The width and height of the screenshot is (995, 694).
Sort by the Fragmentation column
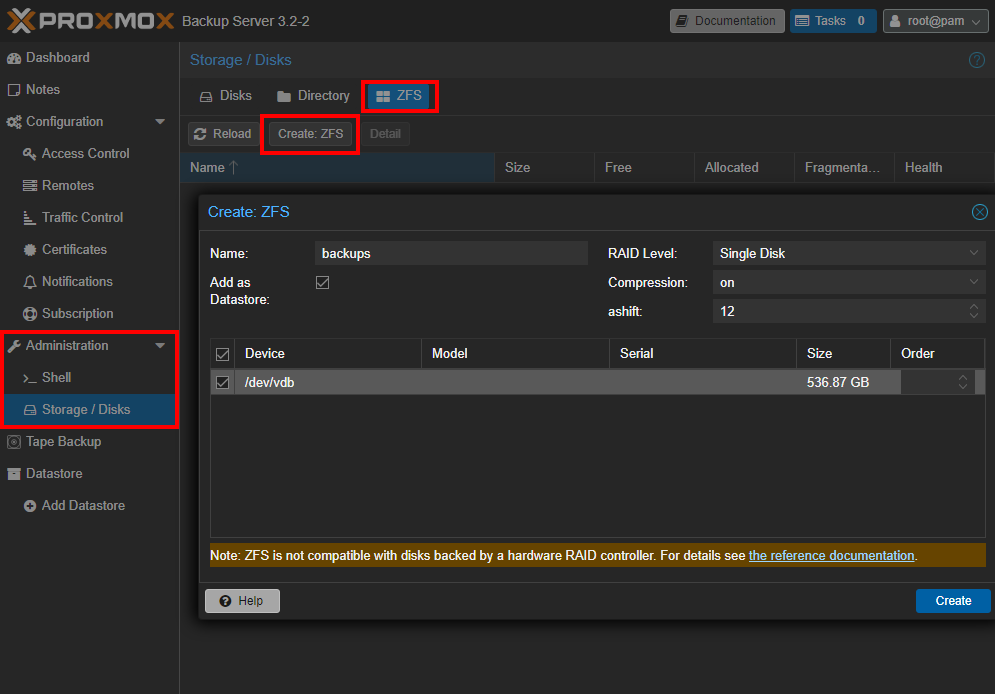point(845,167)
